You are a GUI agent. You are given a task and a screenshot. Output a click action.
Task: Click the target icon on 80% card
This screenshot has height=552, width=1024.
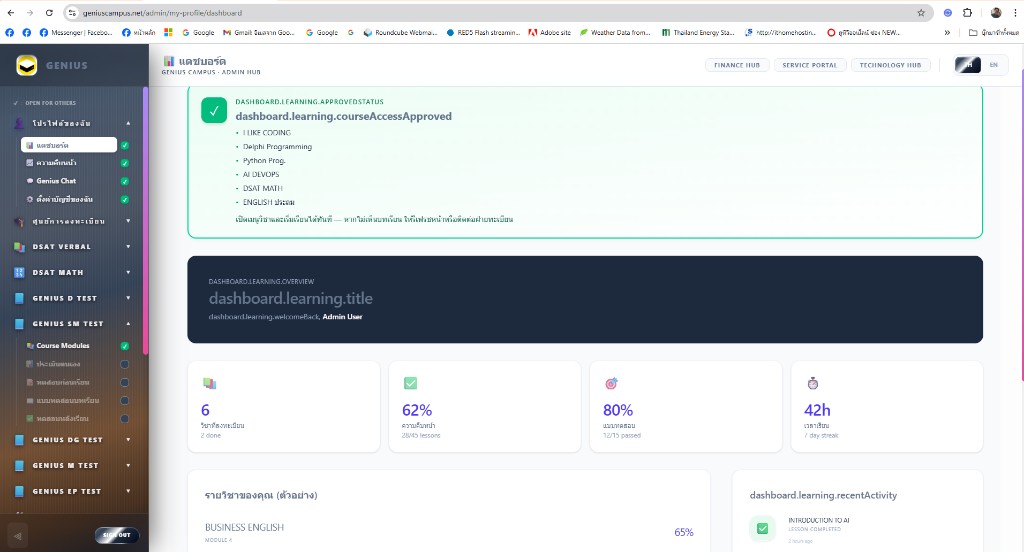coord(611,383)
